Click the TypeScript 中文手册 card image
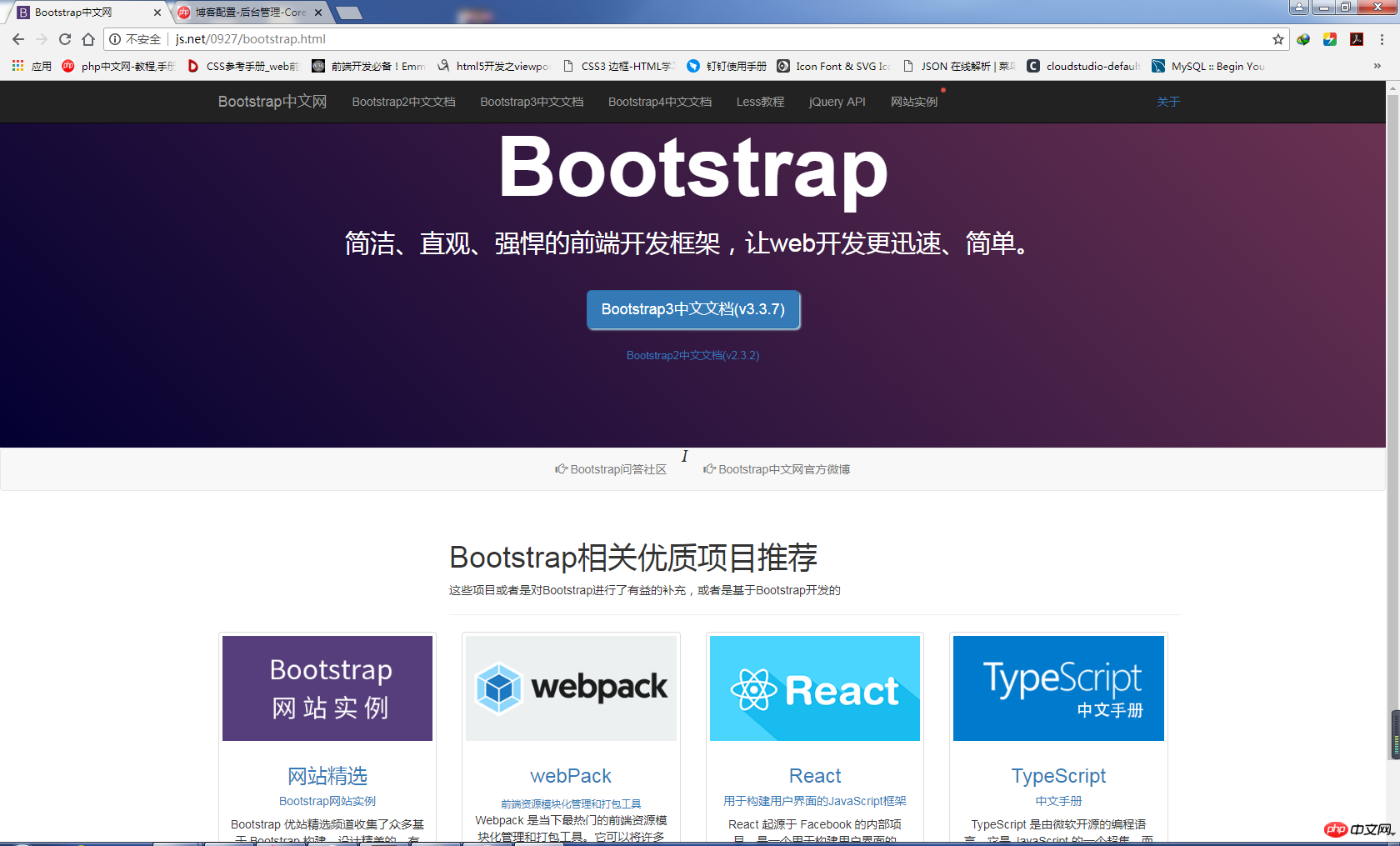The image size is (1400, 846). click(1058, 688)
